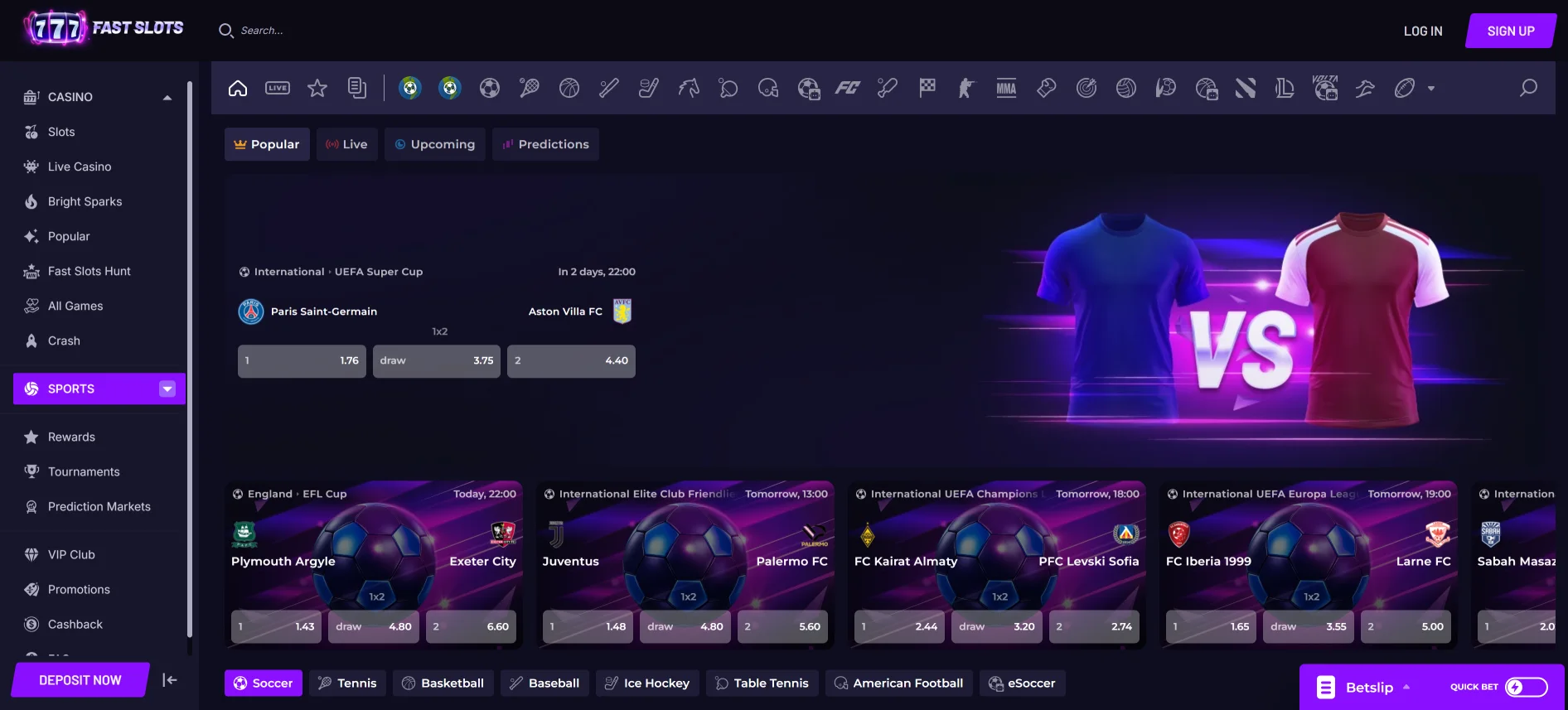Select the eSoccer sport chip
Image resolution: width=1568 pixels, height=710 pixels.
tap(1023, 683)
